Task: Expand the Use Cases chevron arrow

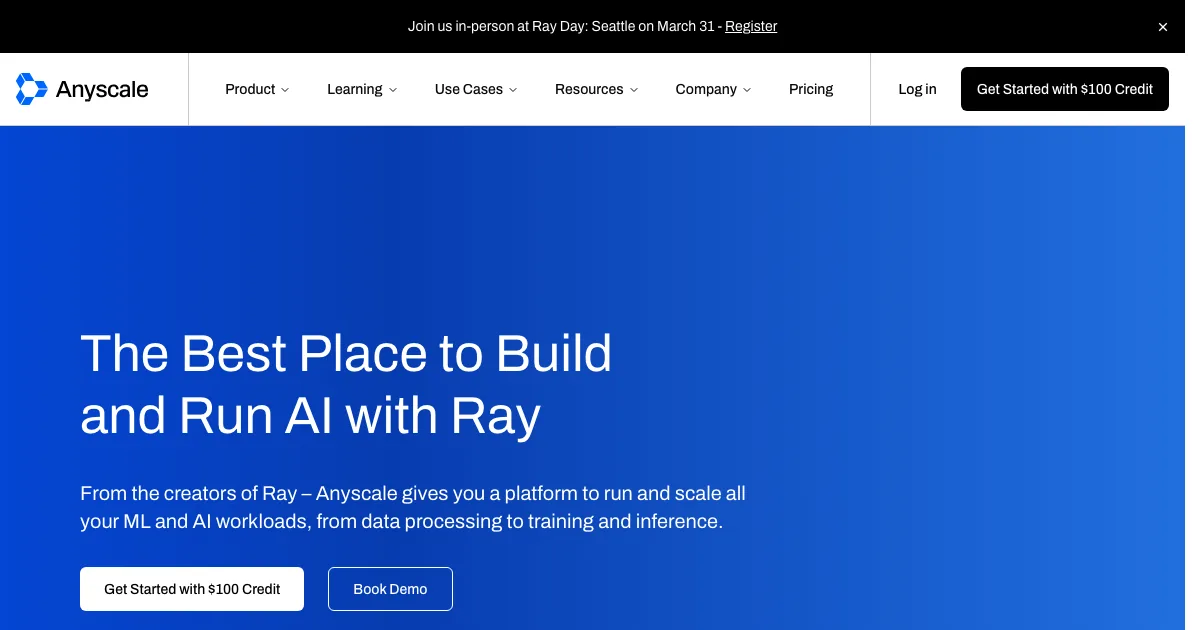Action: (x=513, y=90)
